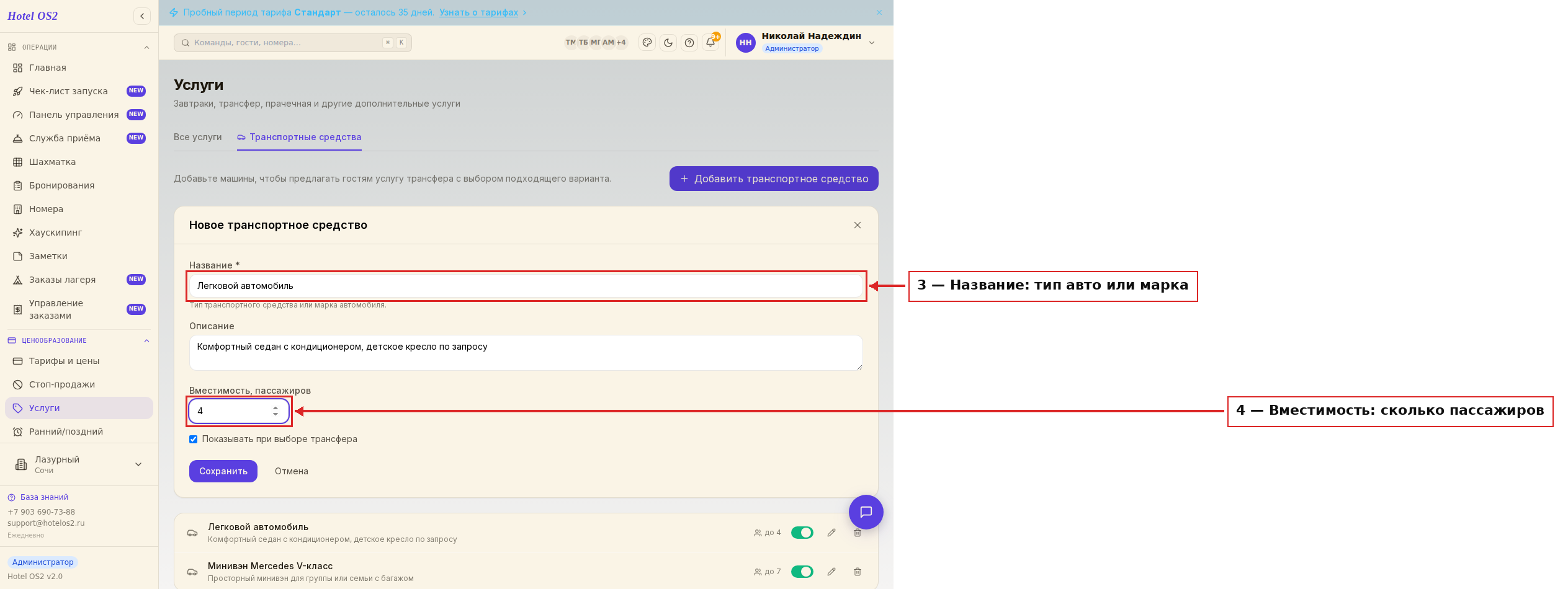Select Услуги in the sidebar

[x=79, y=408]
